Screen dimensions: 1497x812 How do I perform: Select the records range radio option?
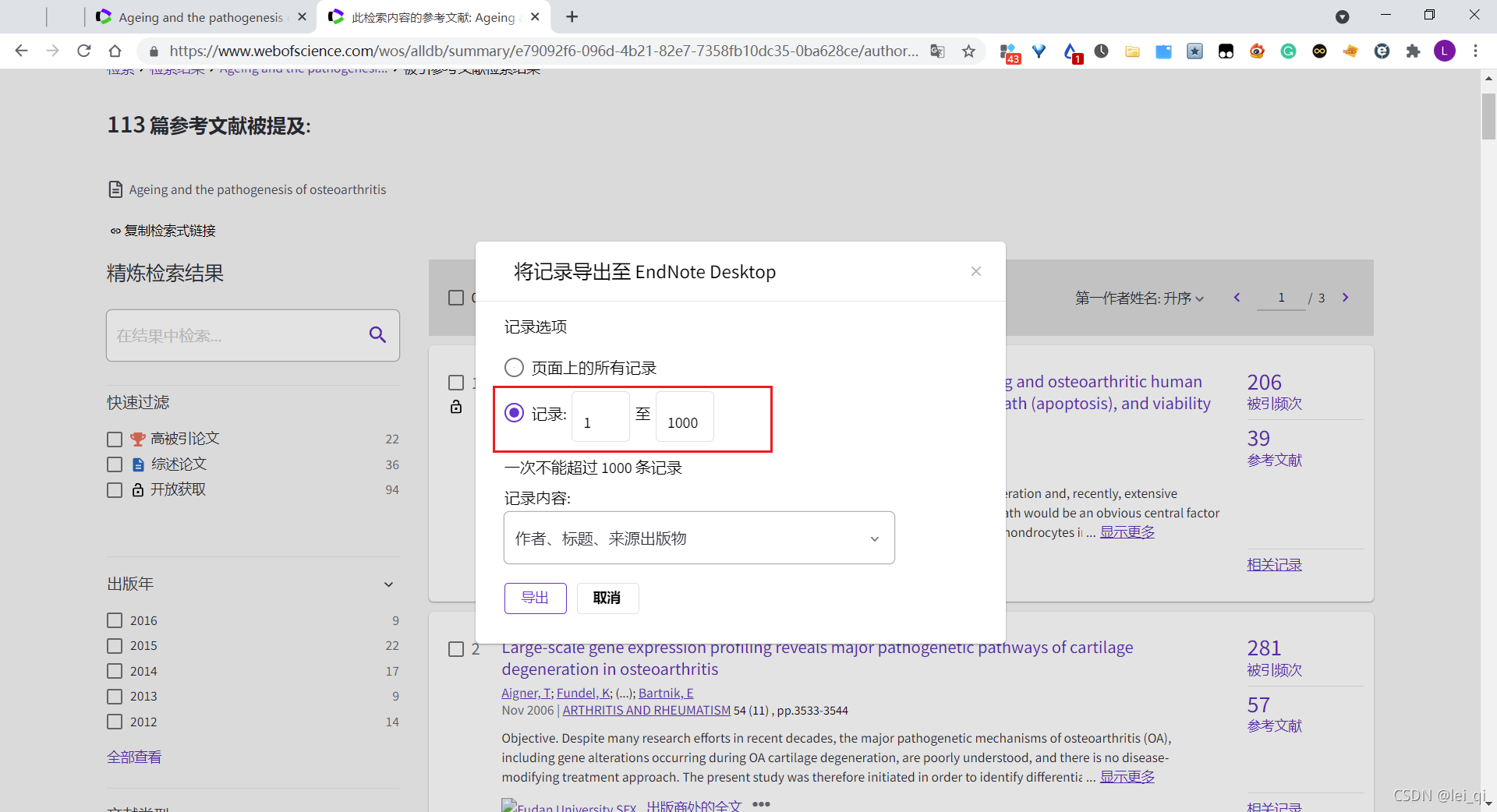pos(514,413)
